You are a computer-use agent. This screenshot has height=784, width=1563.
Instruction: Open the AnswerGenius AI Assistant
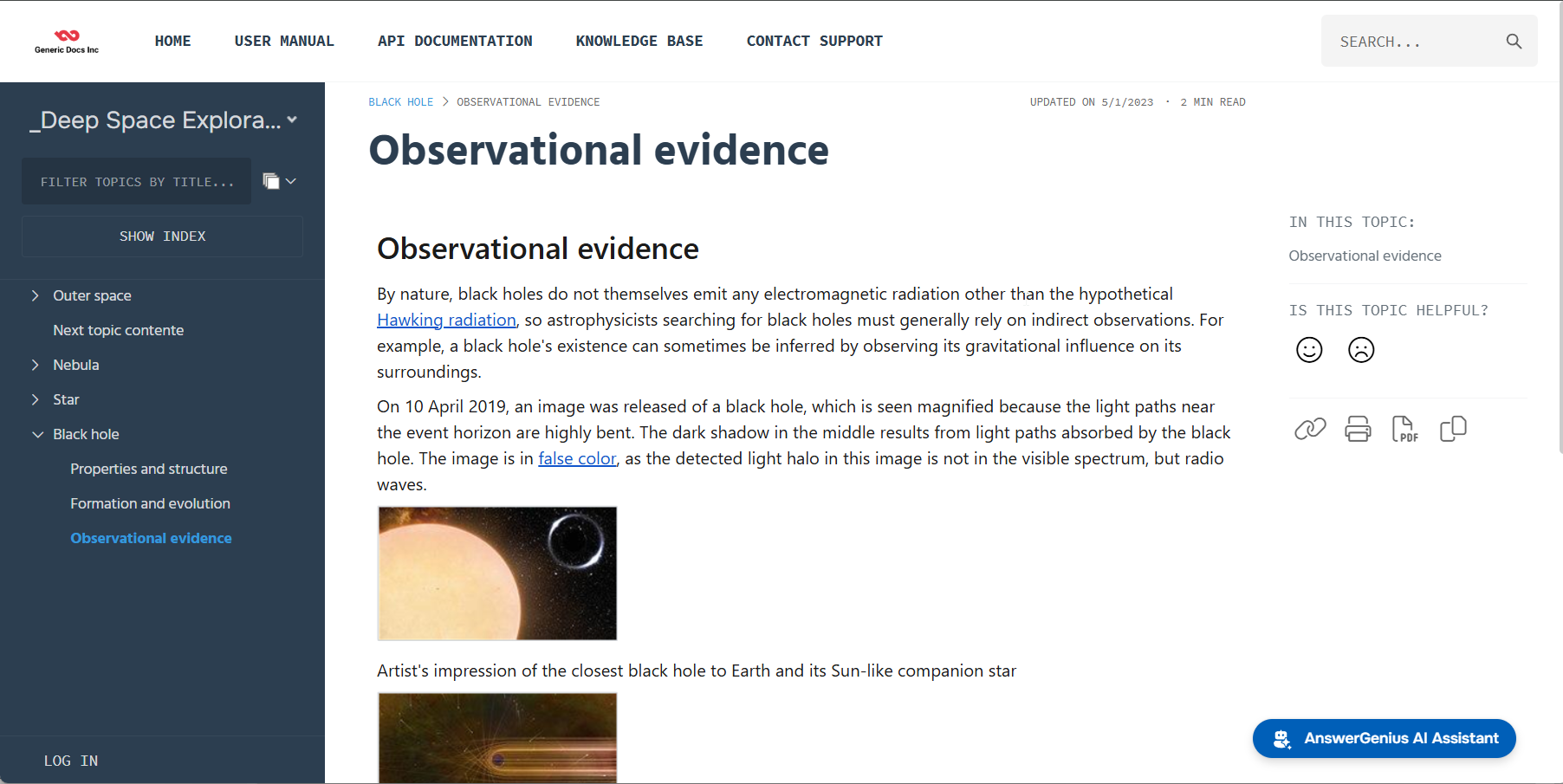[1384, 738]
